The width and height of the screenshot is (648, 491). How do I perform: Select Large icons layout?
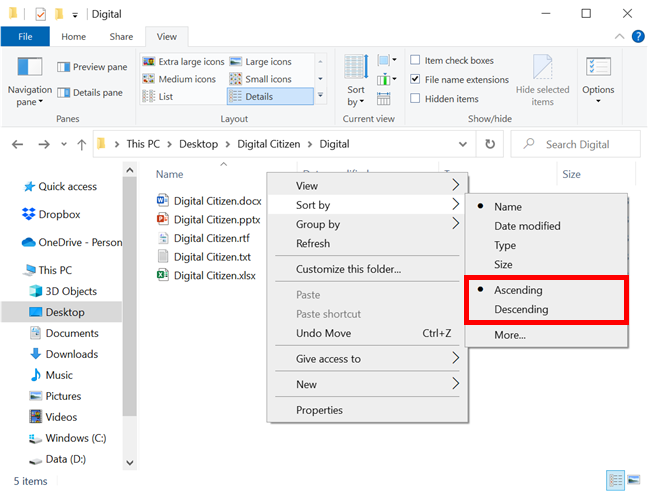[261, 62]
